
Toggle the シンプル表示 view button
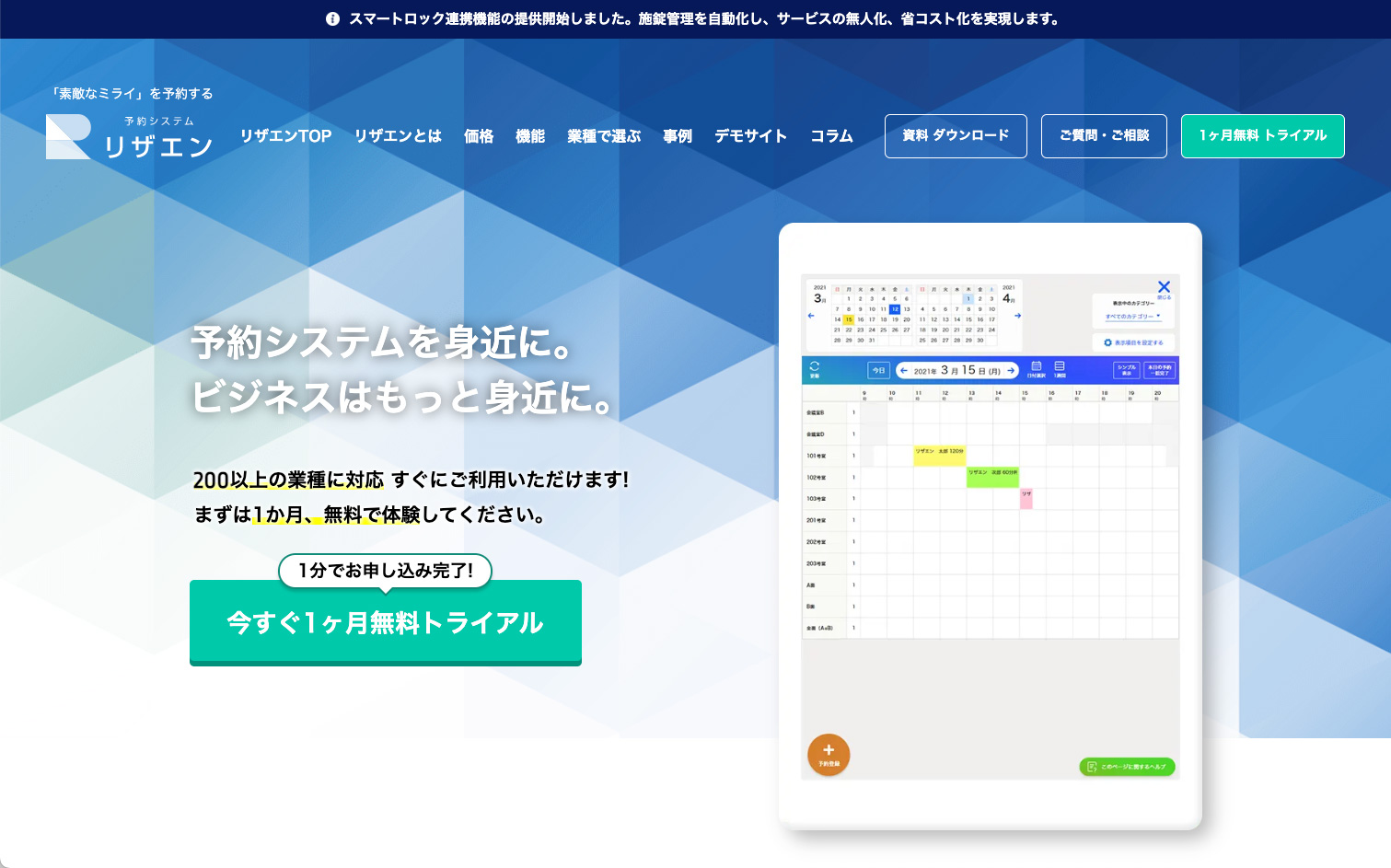[1127, 370]
